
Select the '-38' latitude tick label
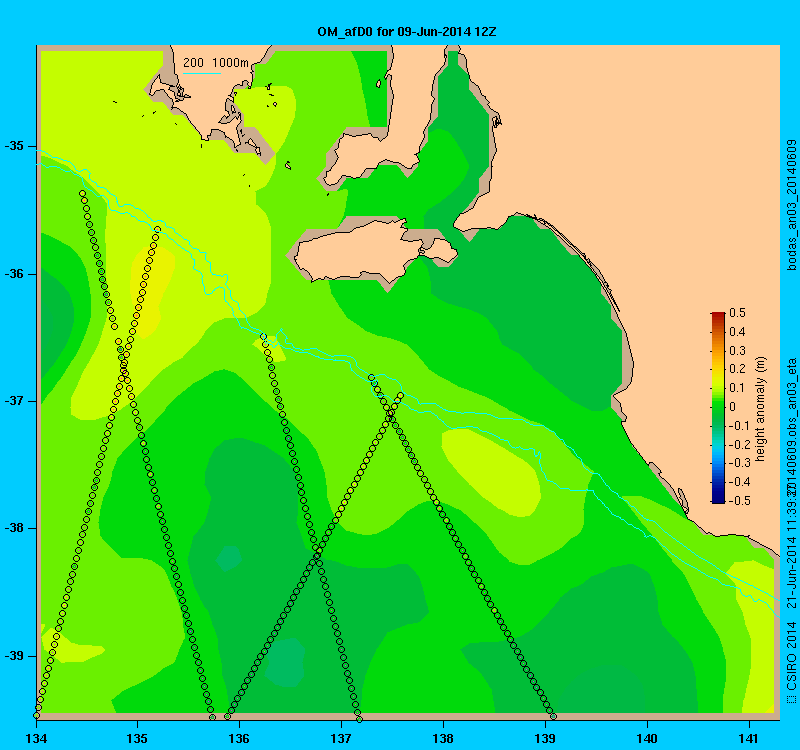[14, 528]
